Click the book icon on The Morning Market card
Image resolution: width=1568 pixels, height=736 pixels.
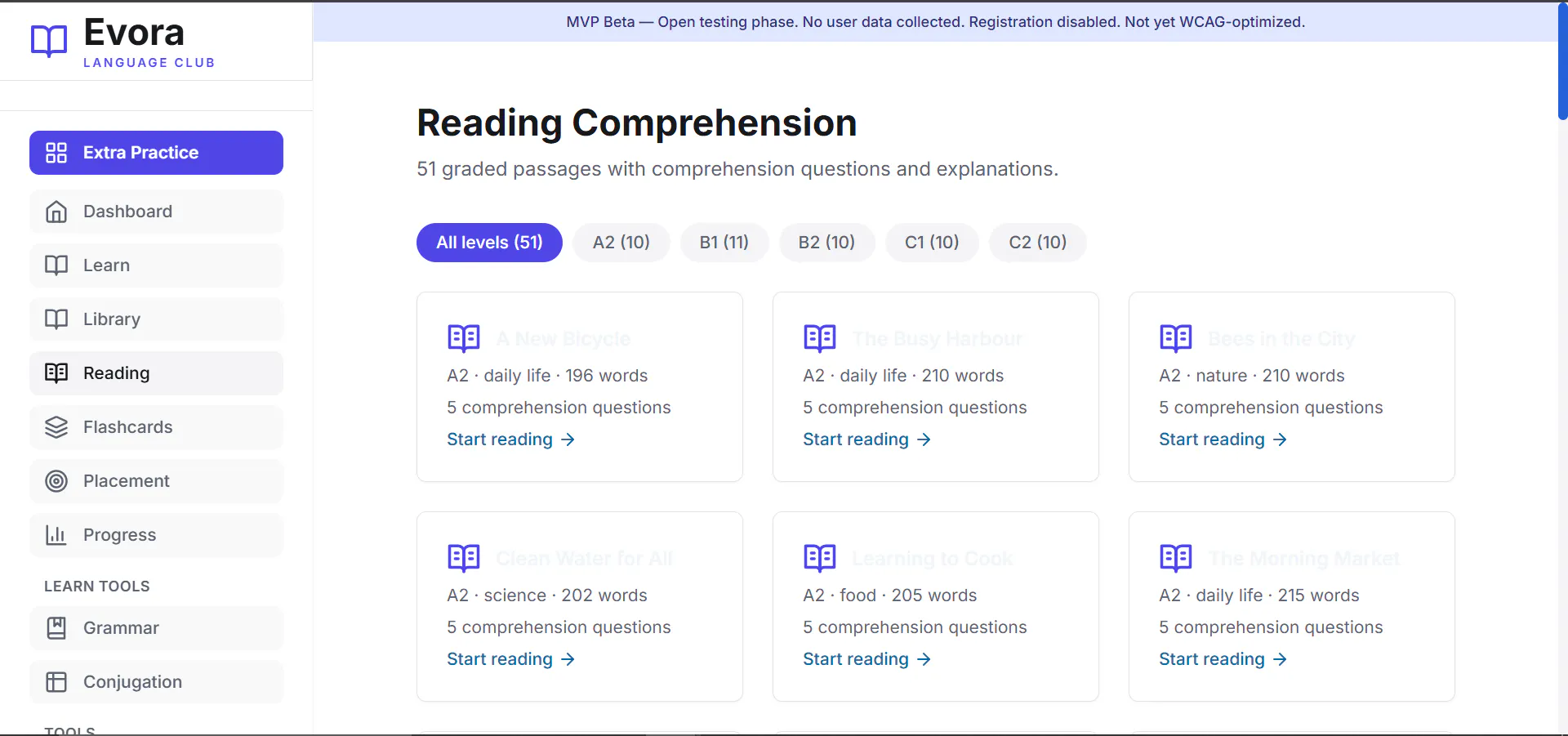click(1176, 558)
